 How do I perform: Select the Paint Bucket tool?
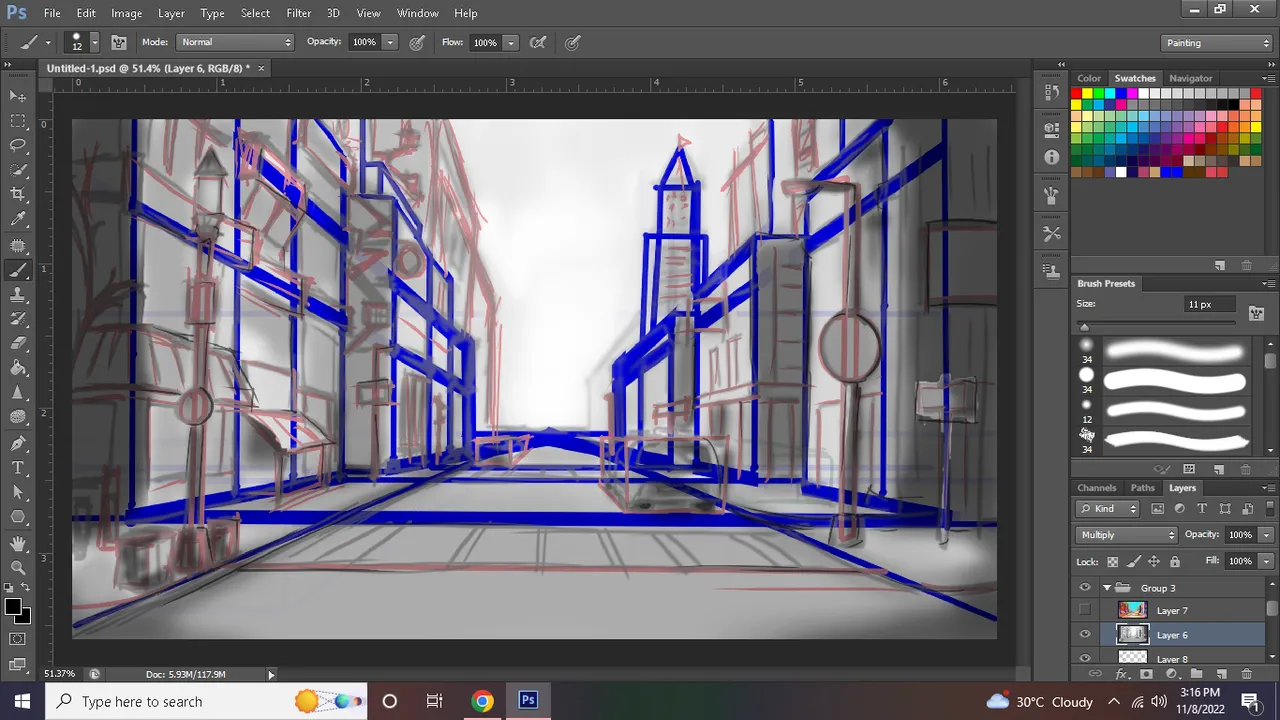coord(18,369)
